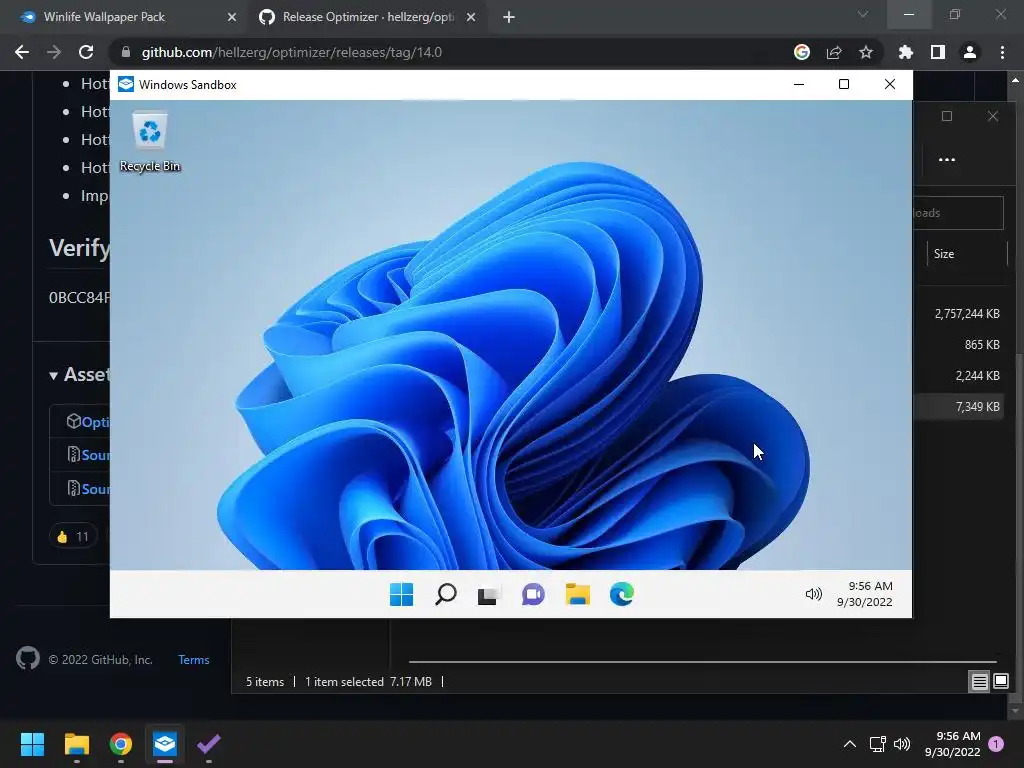This screenshot has height=768, width=1024.
Task: Close the Winlife Wallpaper Pack tab
Action: pos(232,17)
